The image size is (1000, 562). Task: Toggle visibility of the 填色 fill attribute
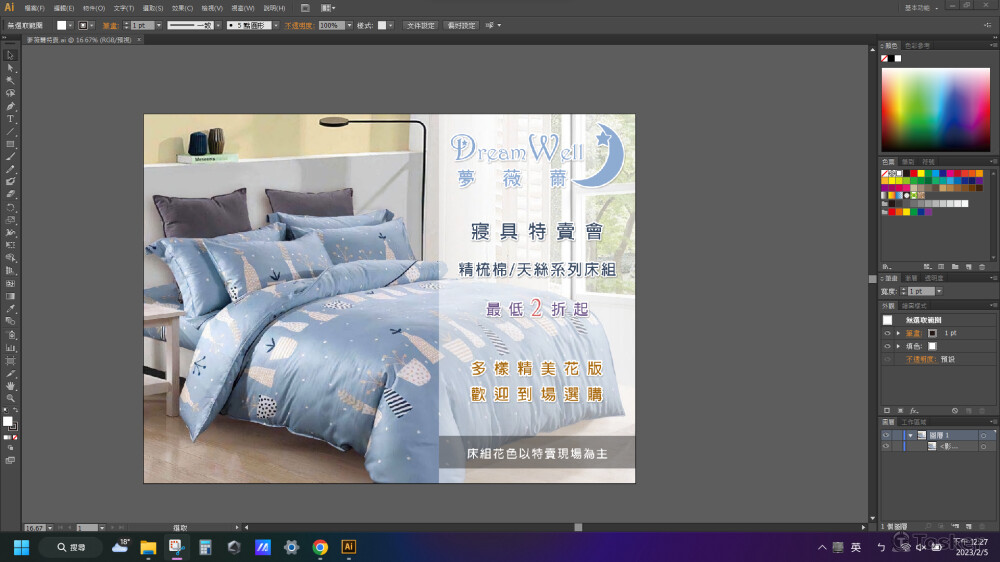[x=887, y=346]
